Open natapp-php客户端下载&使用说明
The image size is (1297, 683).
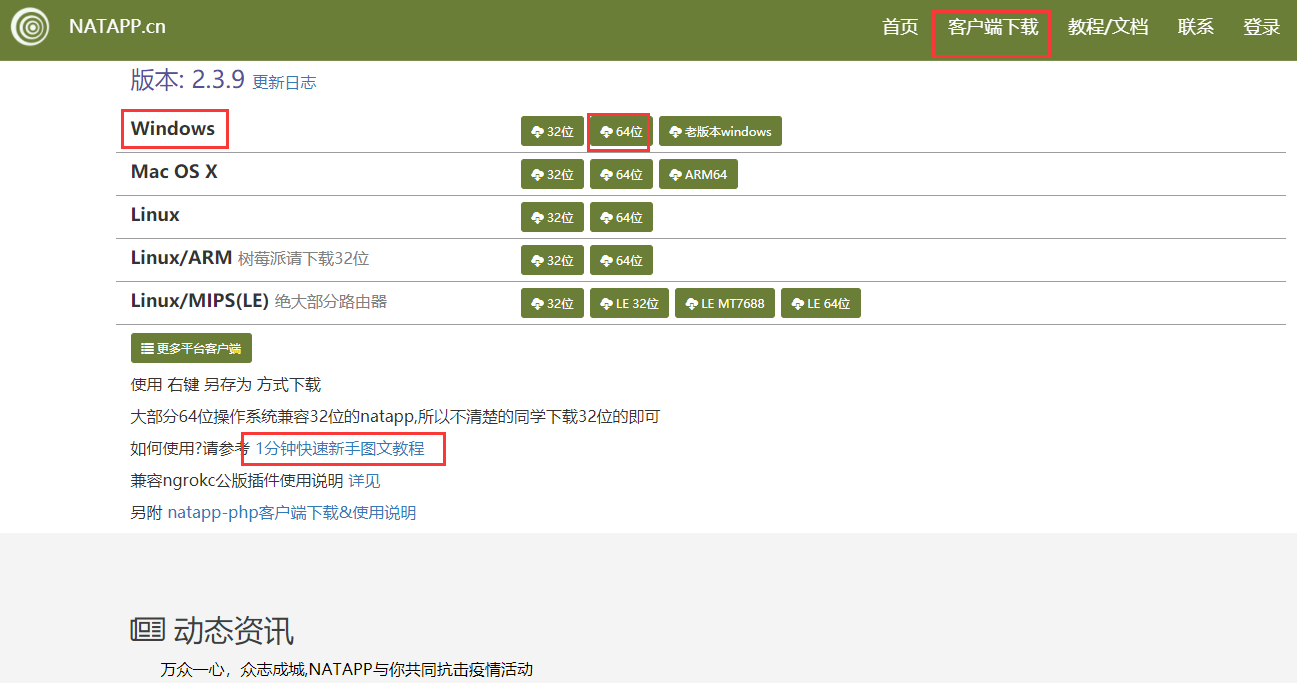tap(290, 512)
